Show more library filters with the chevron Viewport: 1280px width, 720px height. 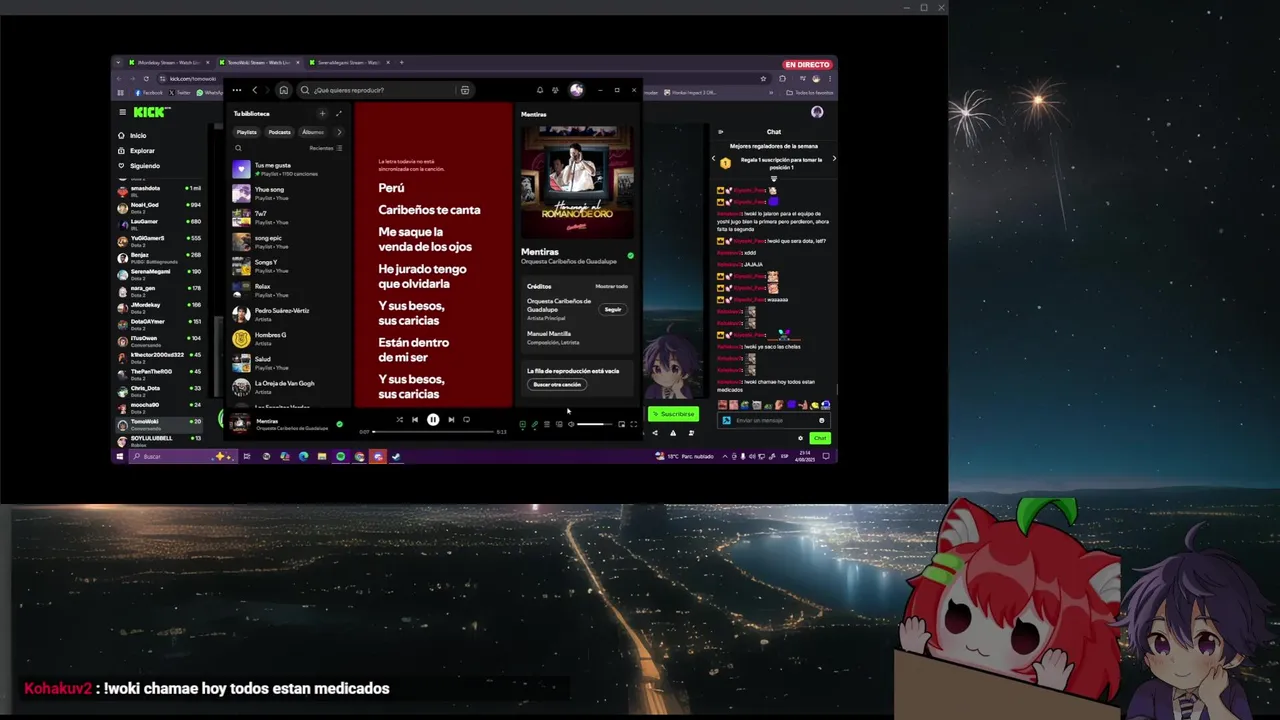coord(339,132)
